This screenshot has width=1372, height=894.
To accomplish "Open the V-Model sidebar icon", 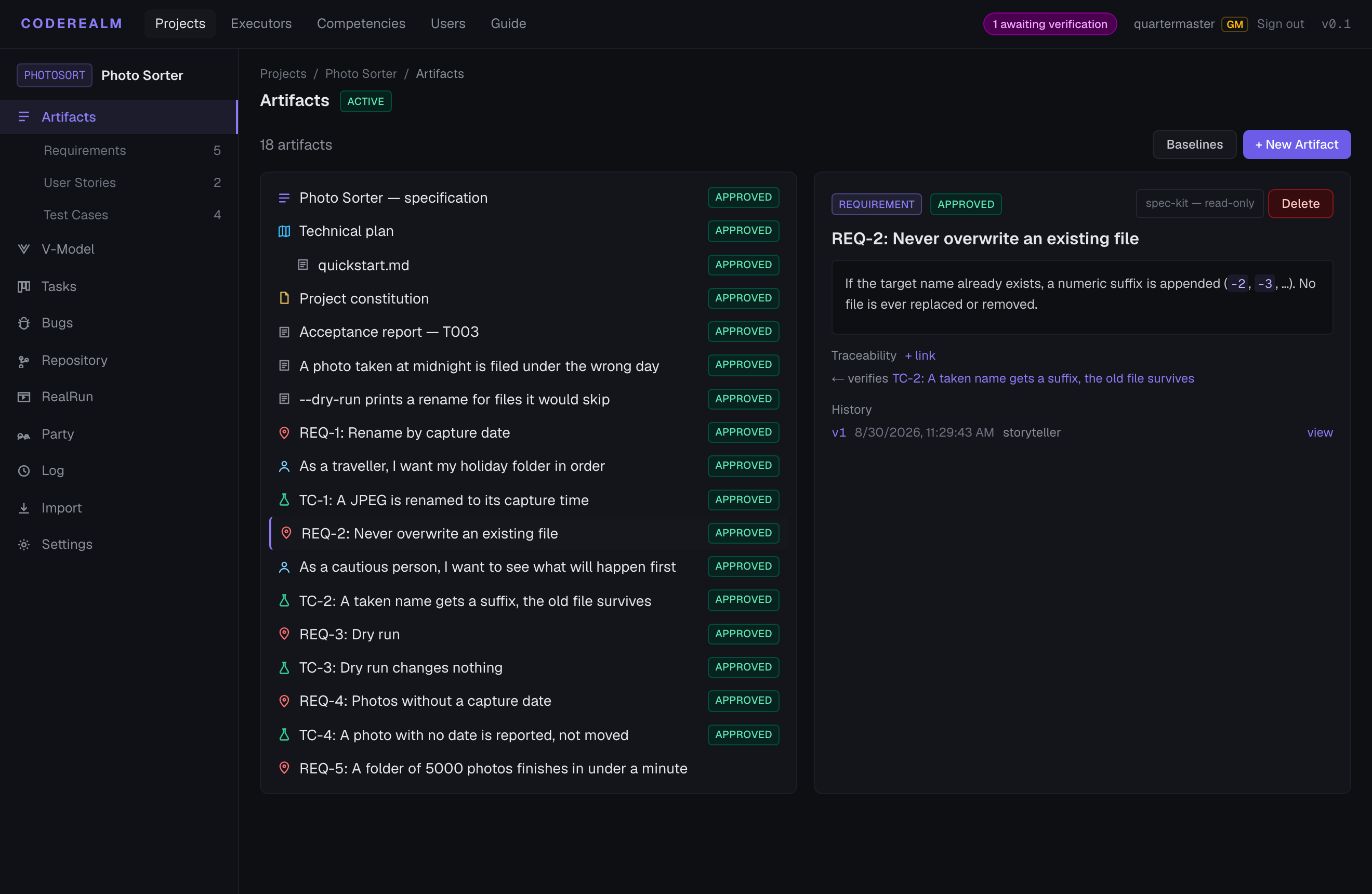I will [x=23, y=249].
